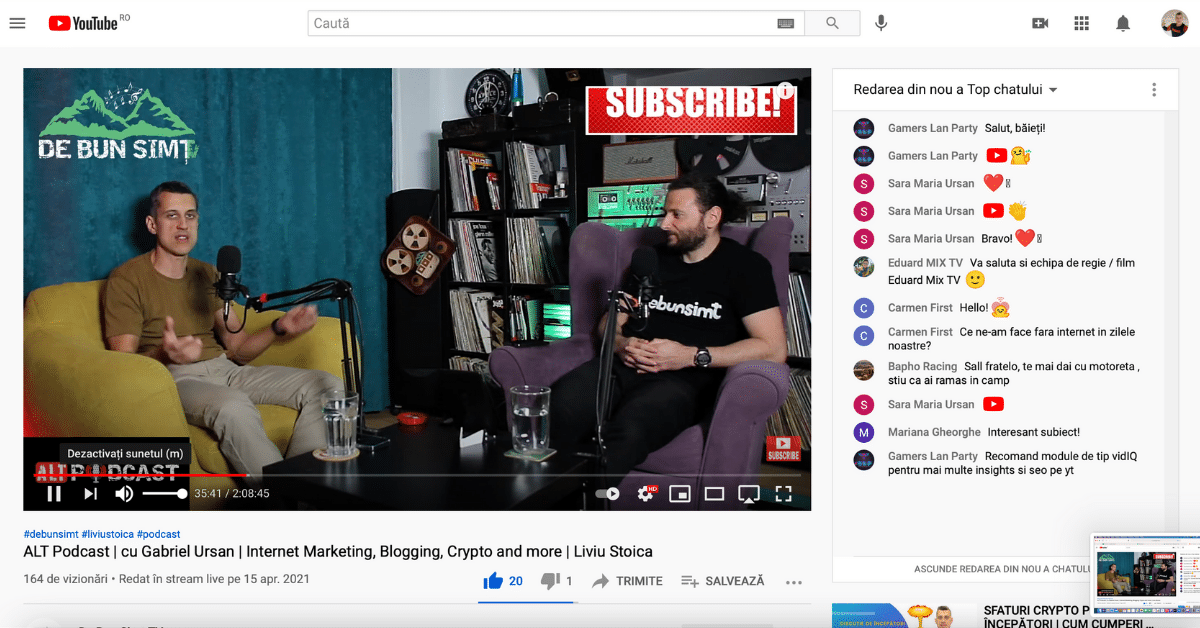Open the YouTube apps grid icon
1200x628 pixels.
coord(1081,23)
